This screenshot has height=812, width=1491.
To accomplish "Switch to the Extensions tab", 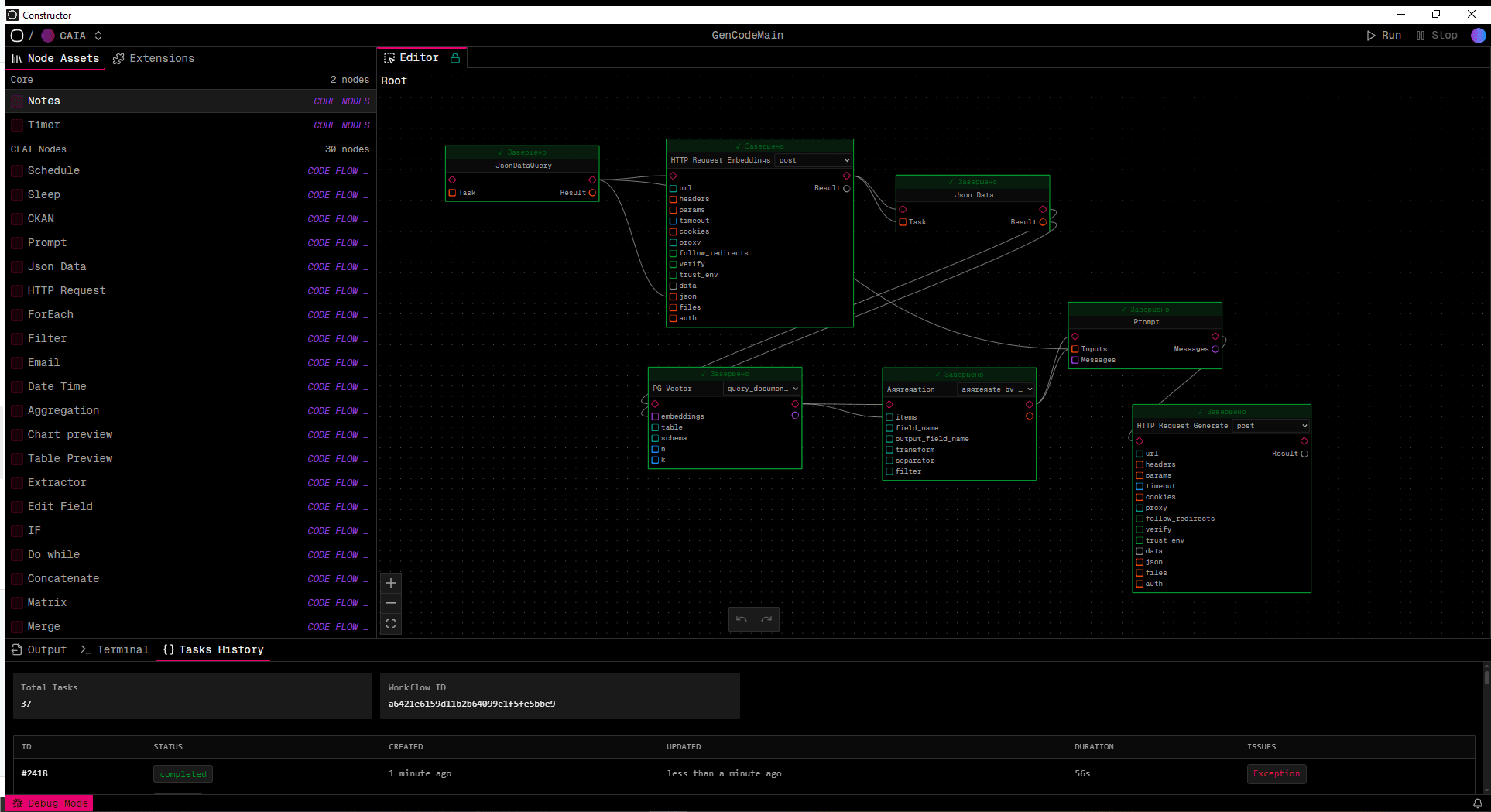I will (x=153, y=59).
